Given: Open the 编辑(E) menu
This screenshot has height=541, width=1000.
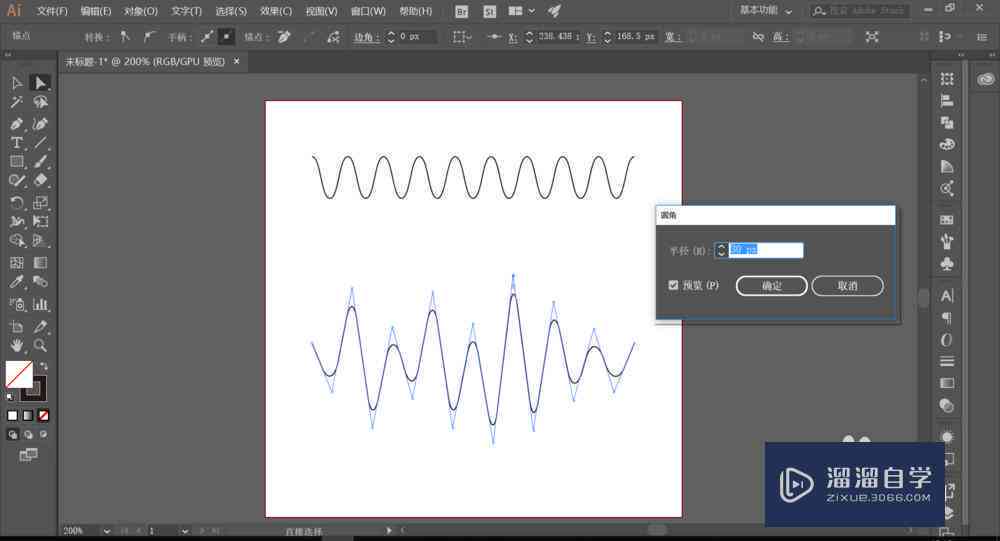Looking at the screenshot, I should coord(96,11).
